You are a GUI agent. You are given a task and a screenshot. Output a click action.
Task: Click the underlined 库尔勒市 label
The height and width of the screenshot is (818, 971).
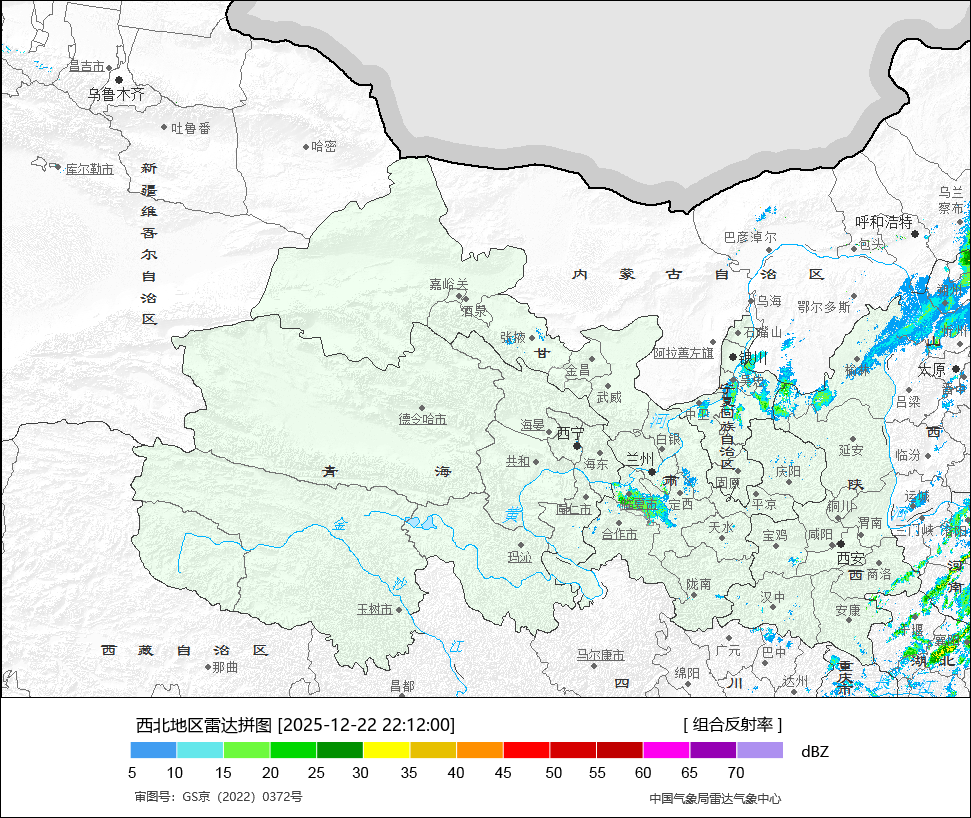(x=90, y=169)
